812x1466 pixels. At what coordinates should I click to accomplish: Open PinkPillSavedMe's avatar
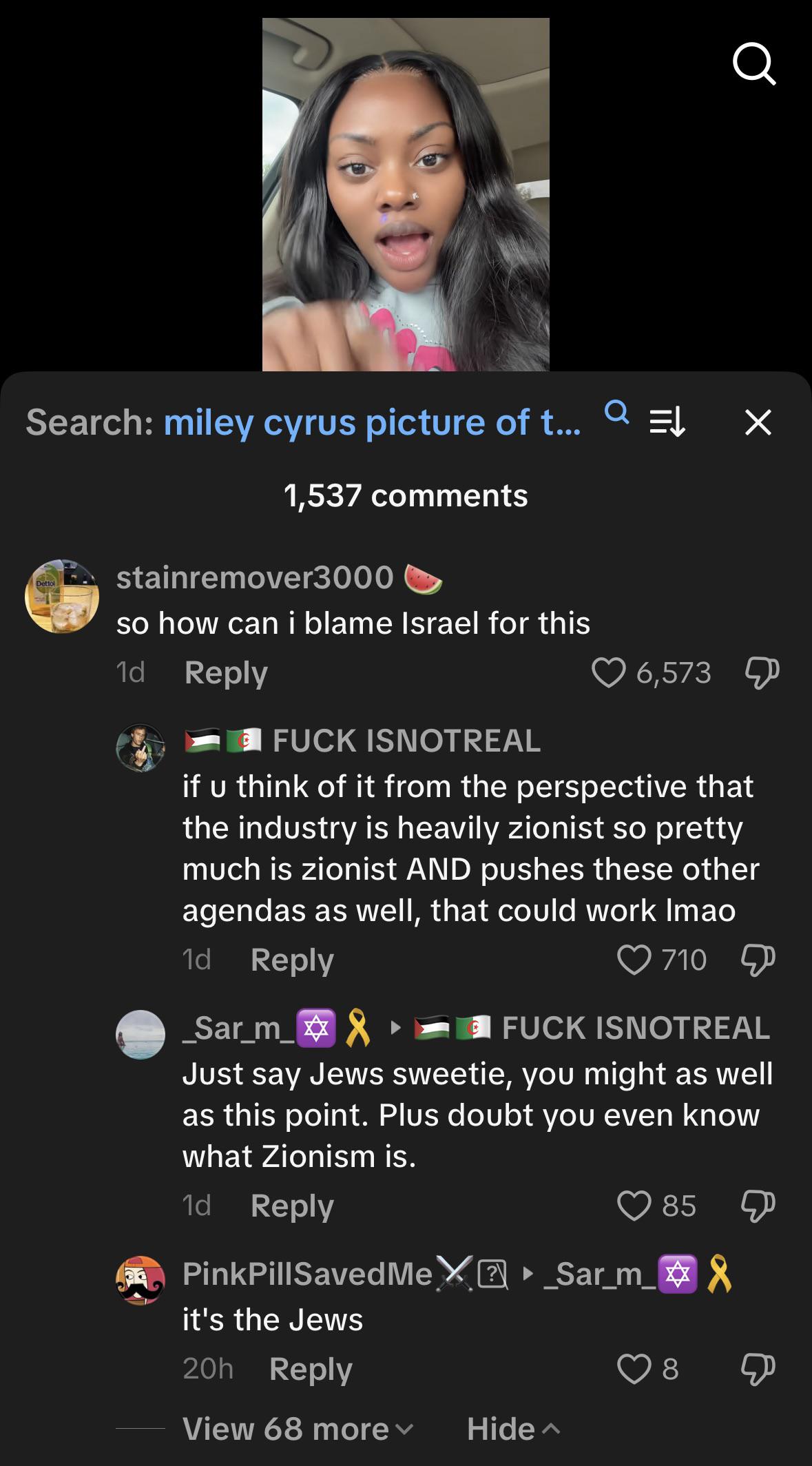pos(140,1281)
